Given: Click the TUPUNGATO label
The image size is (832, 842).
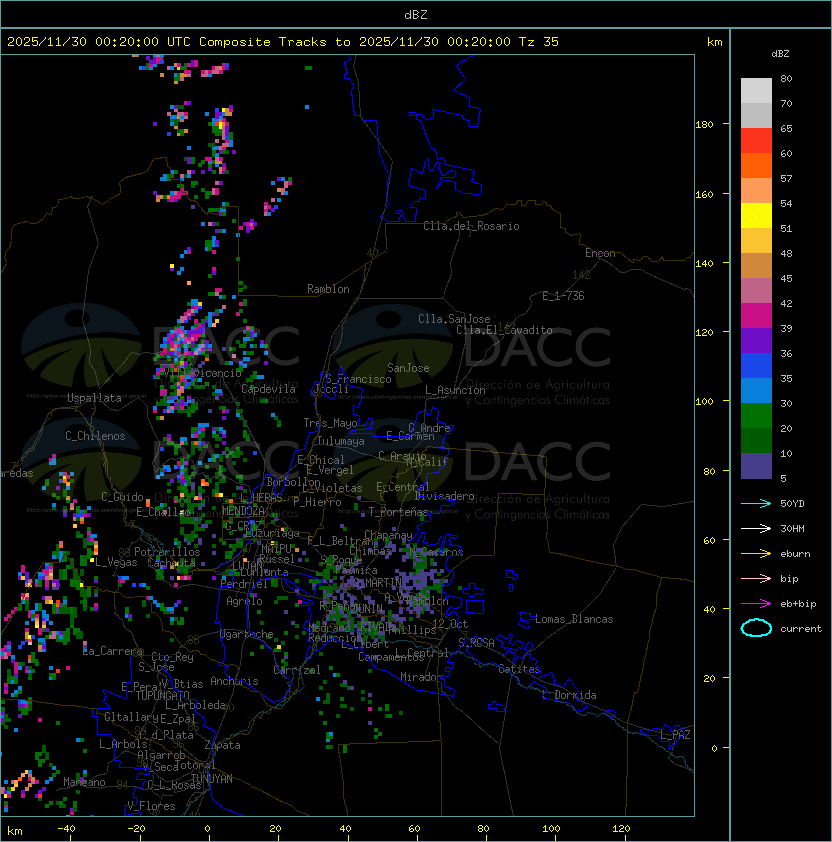Looking at the screenshot, I should (162, 695).
